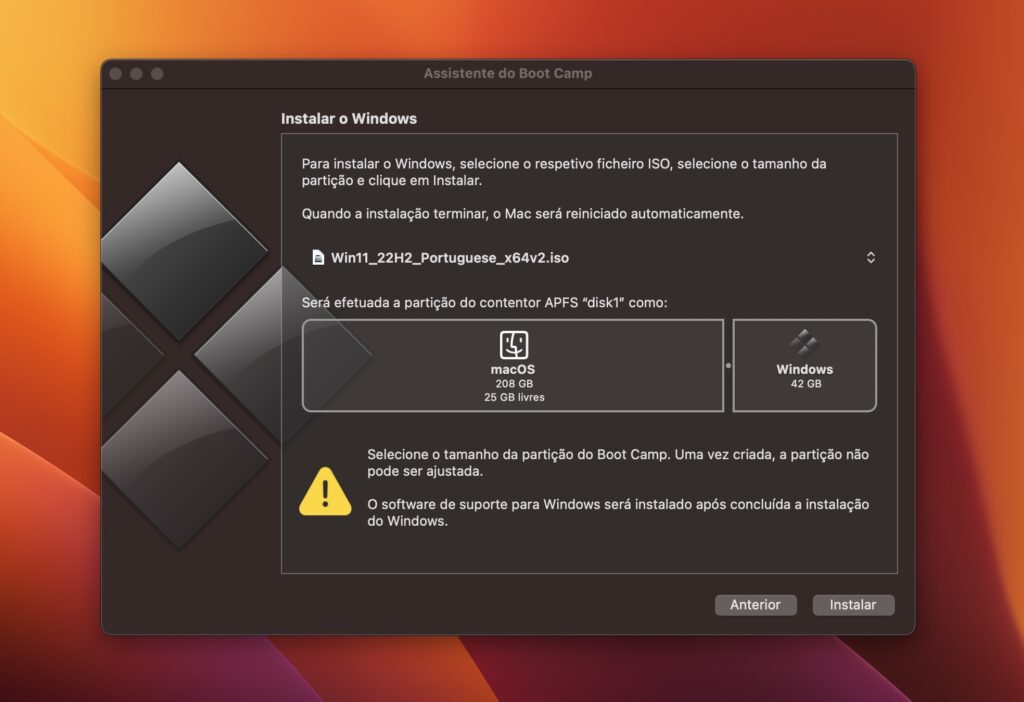The width and height of the screenshot is (1024, 702).
Task: Click the Windows logo in the Windows partition
Action: click(804, 345)
